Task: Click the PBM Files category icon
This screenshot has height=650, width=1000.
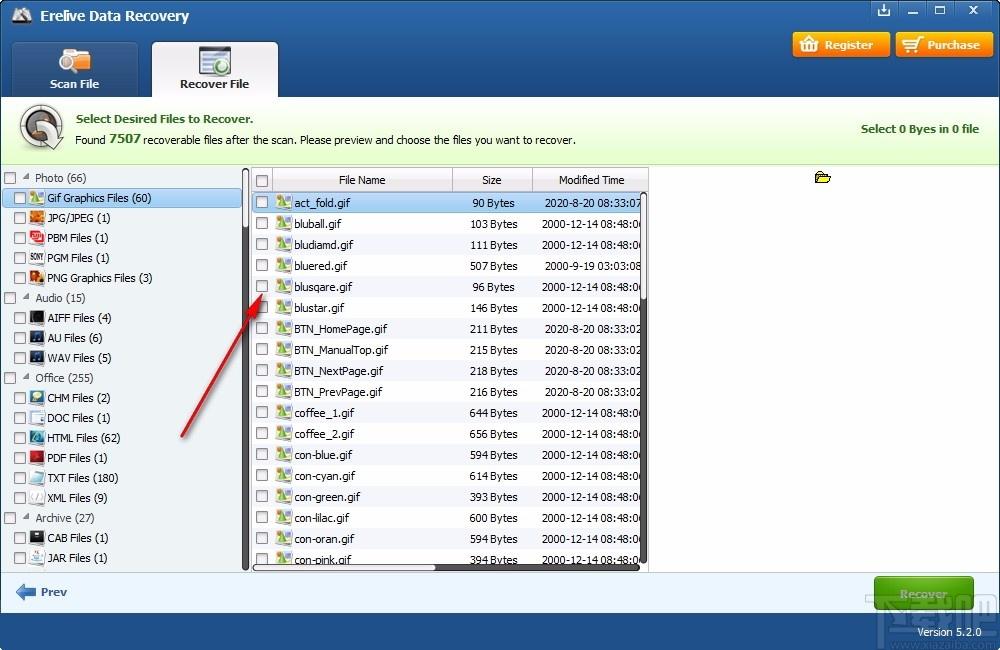Action: (37, 237)
